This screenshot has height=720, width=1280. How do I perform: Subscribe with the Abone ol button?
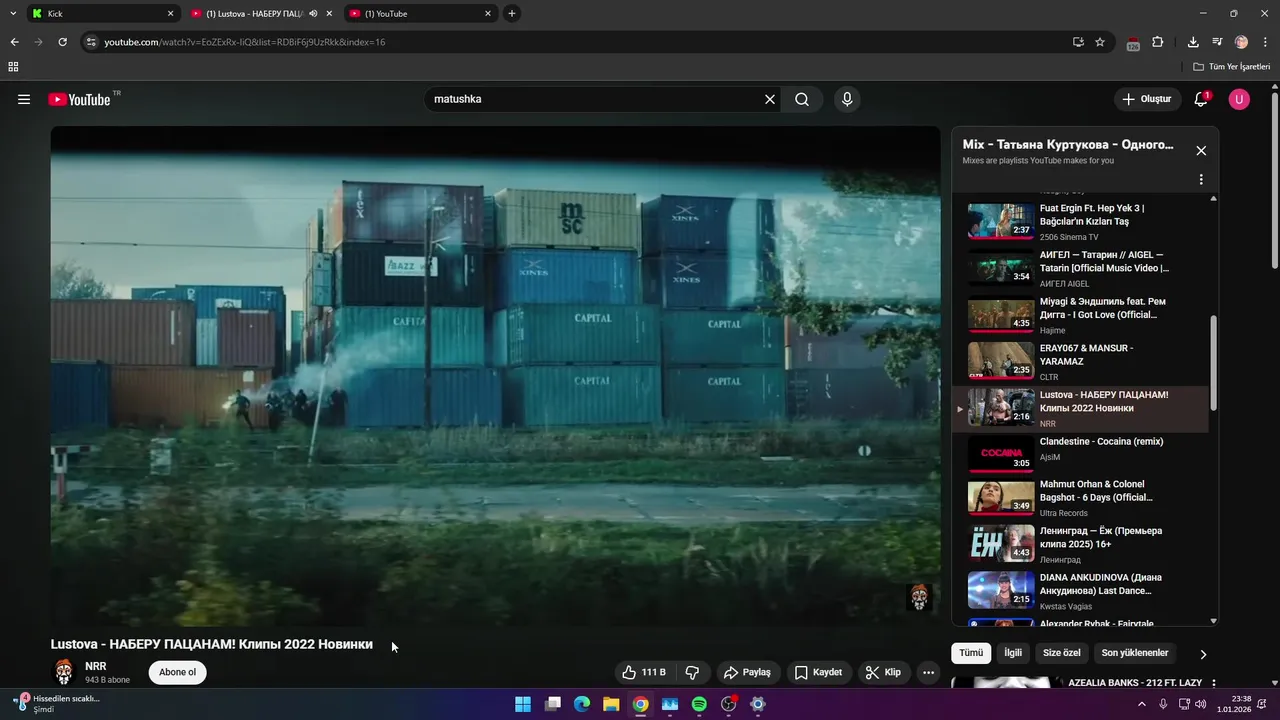point(178,672)
